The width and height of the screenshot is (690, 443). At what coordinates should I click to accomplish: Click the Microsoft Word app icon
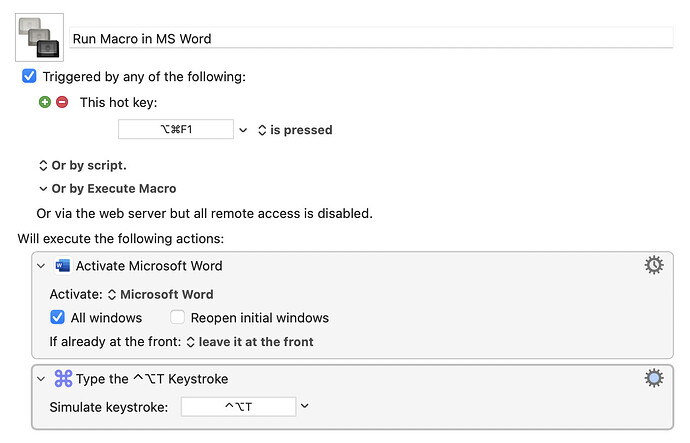pyautogui.click(x=63, y=266)
